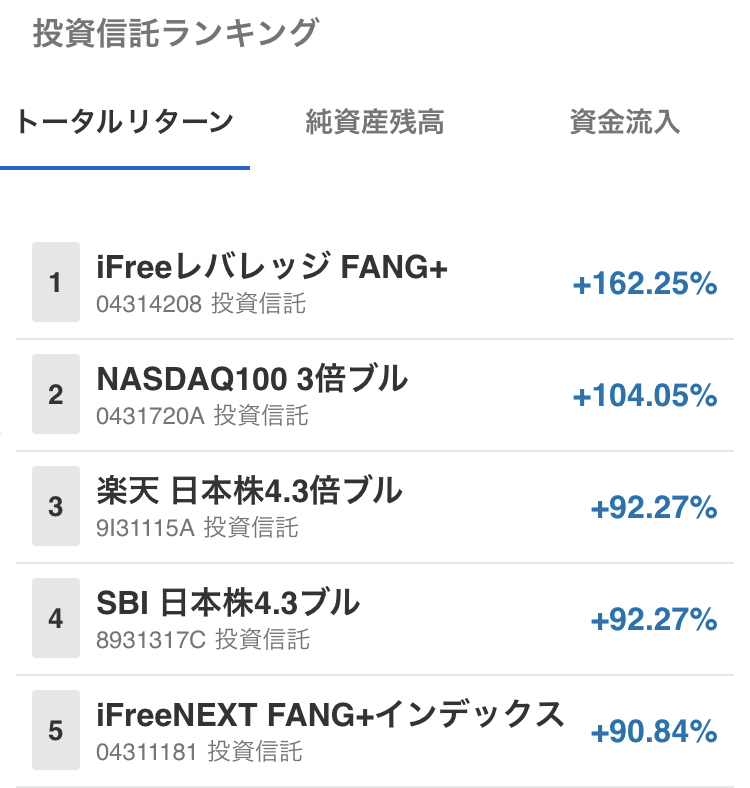
Task: Open the 資金流入 tab
Action: (x=625, y=123)
